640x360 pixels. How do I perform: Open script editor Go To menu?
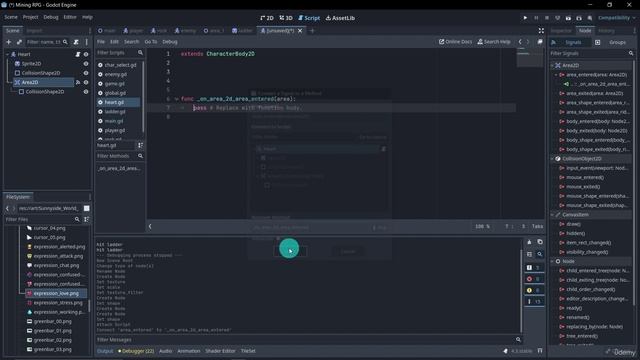[151, 42]
